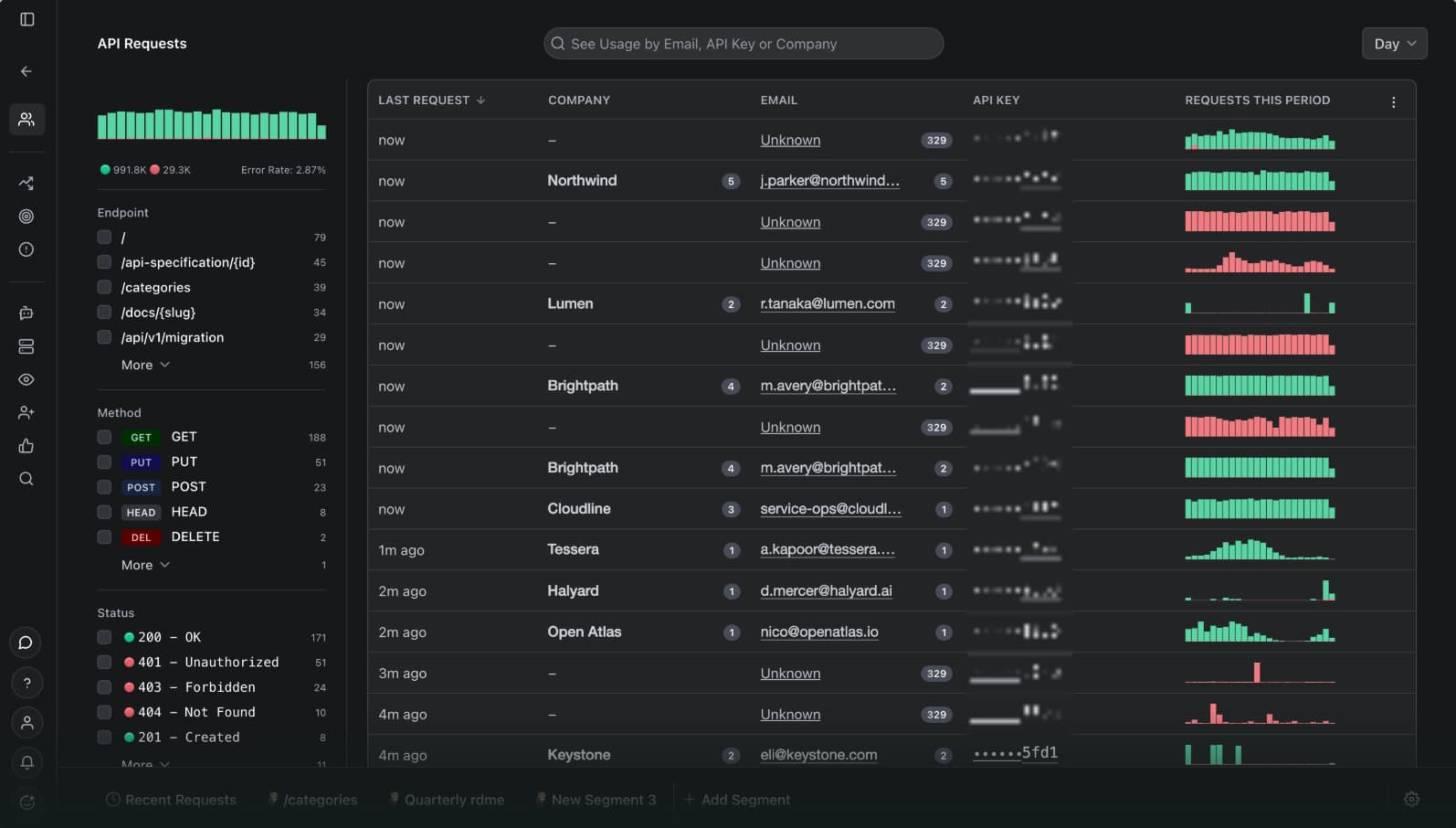The width and height of the screenshot is (1456, 828).
Task: Check the /api-specification/{id} endpoint filter
Action: (x=104, y=262)
